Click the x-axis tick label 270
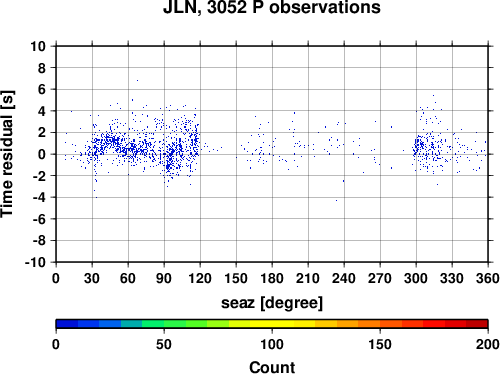This screenshot has width=500, height=374. (x=380, y=278)
